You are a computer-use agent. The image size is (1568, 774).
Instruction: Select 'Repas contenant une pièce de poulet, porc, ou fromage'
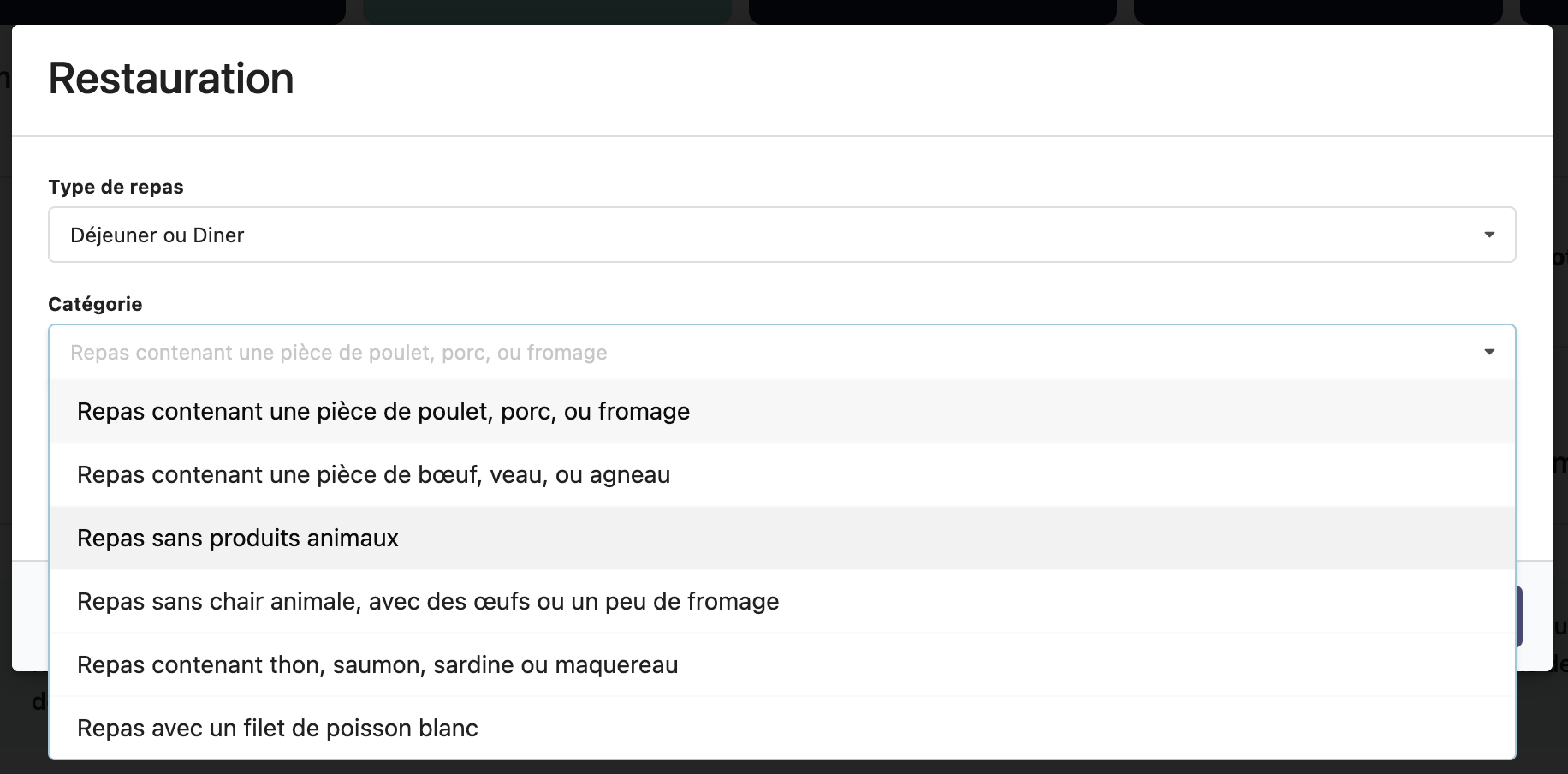point(383,411)
